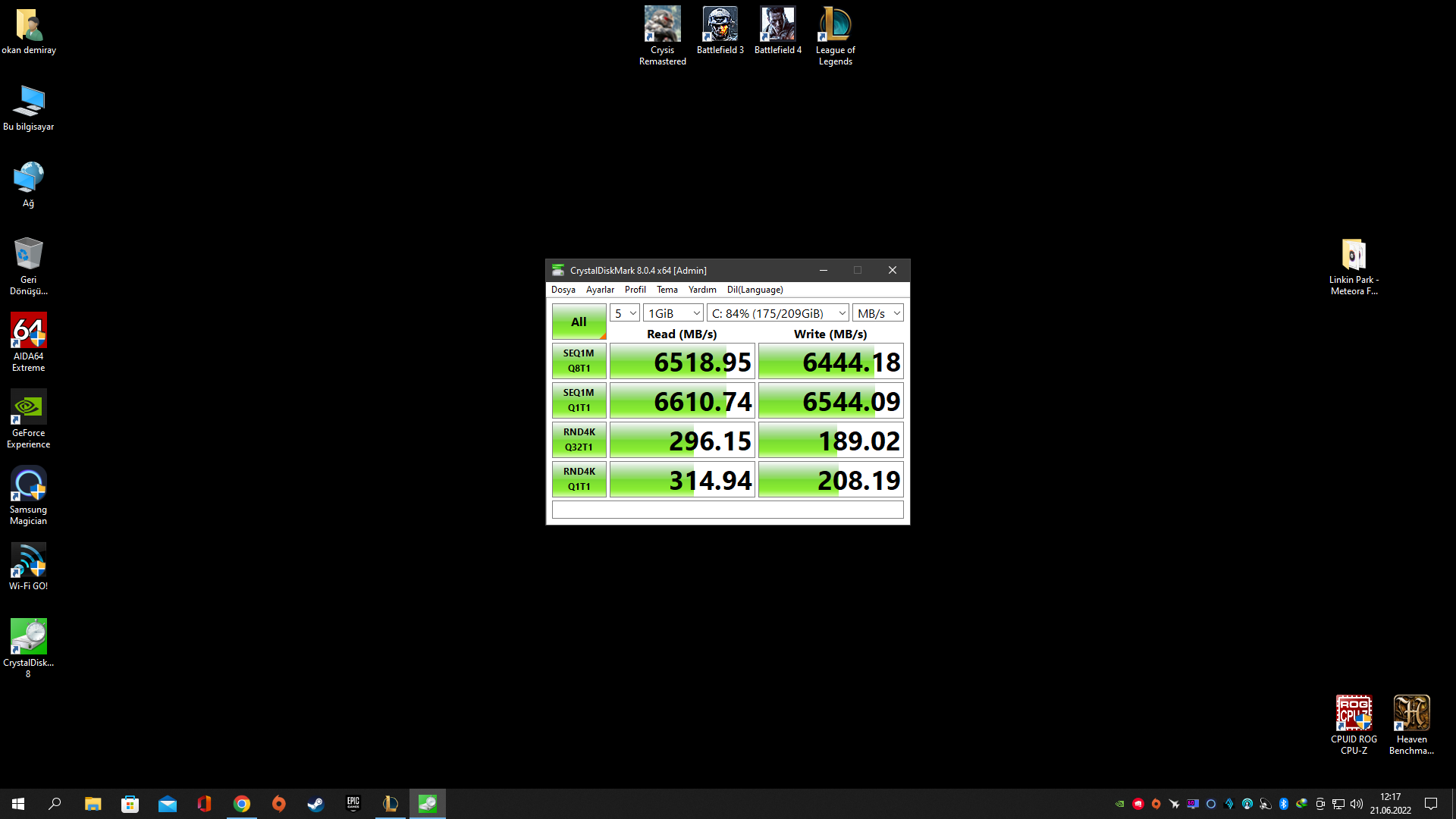Click the green All button
The height and width of the screenshot is (819, 1456).
pyautogui.click(x=579, y=322)
